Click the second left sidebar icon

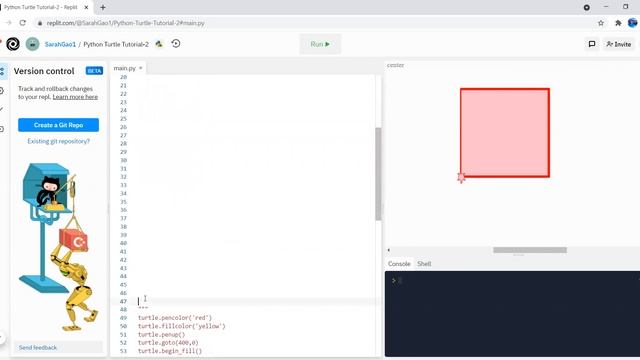(2, 91)
